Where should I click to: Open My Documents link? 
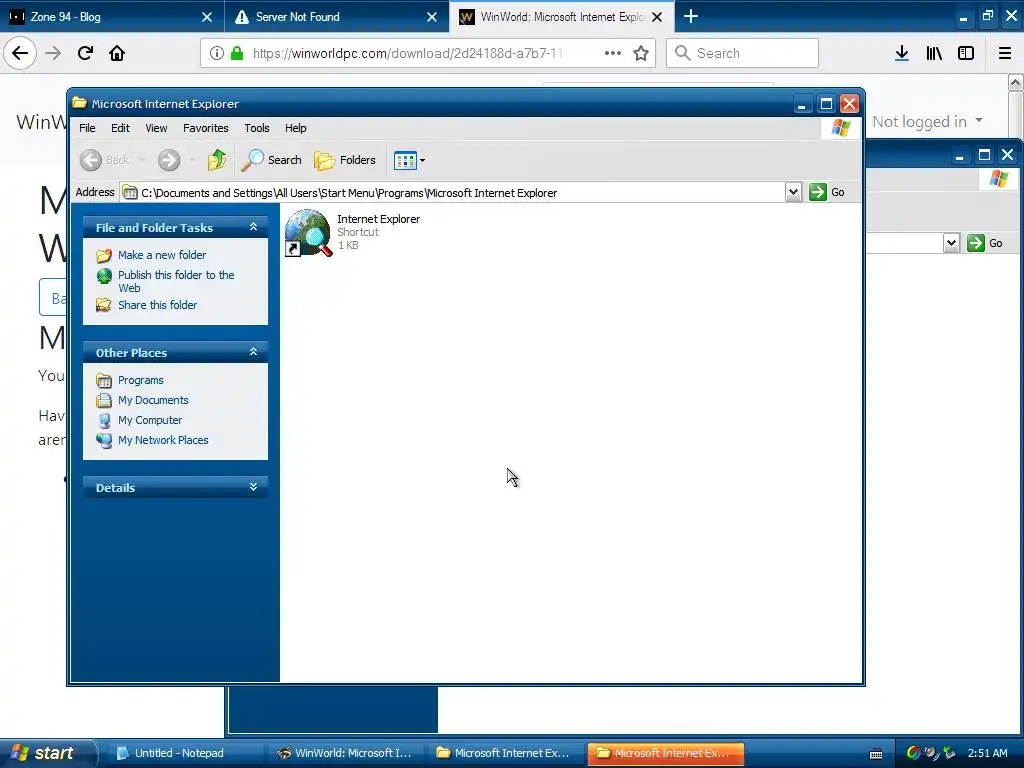pyautogui.click(x=153, y=400)
